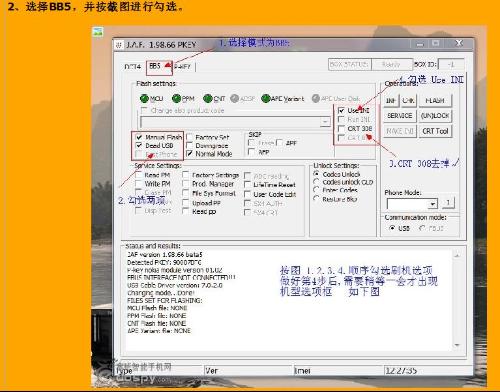This screenshot has width=500, height=392.
Task: Disable the CRT 308 checkbox
Action: 341,128
